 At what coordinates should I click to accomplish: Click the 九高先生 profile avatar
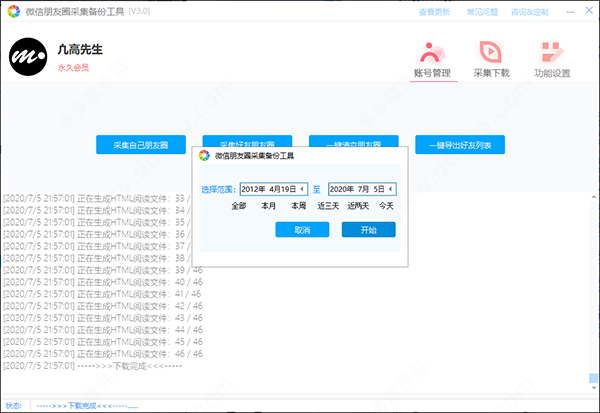pos(28,57)
